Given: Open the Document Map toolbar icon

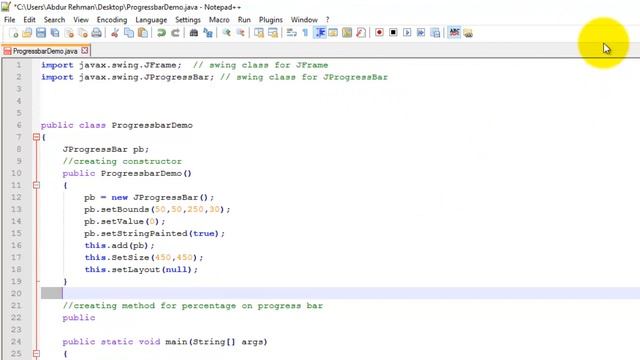Looking at the screenshot, I should tap(347, 33).
